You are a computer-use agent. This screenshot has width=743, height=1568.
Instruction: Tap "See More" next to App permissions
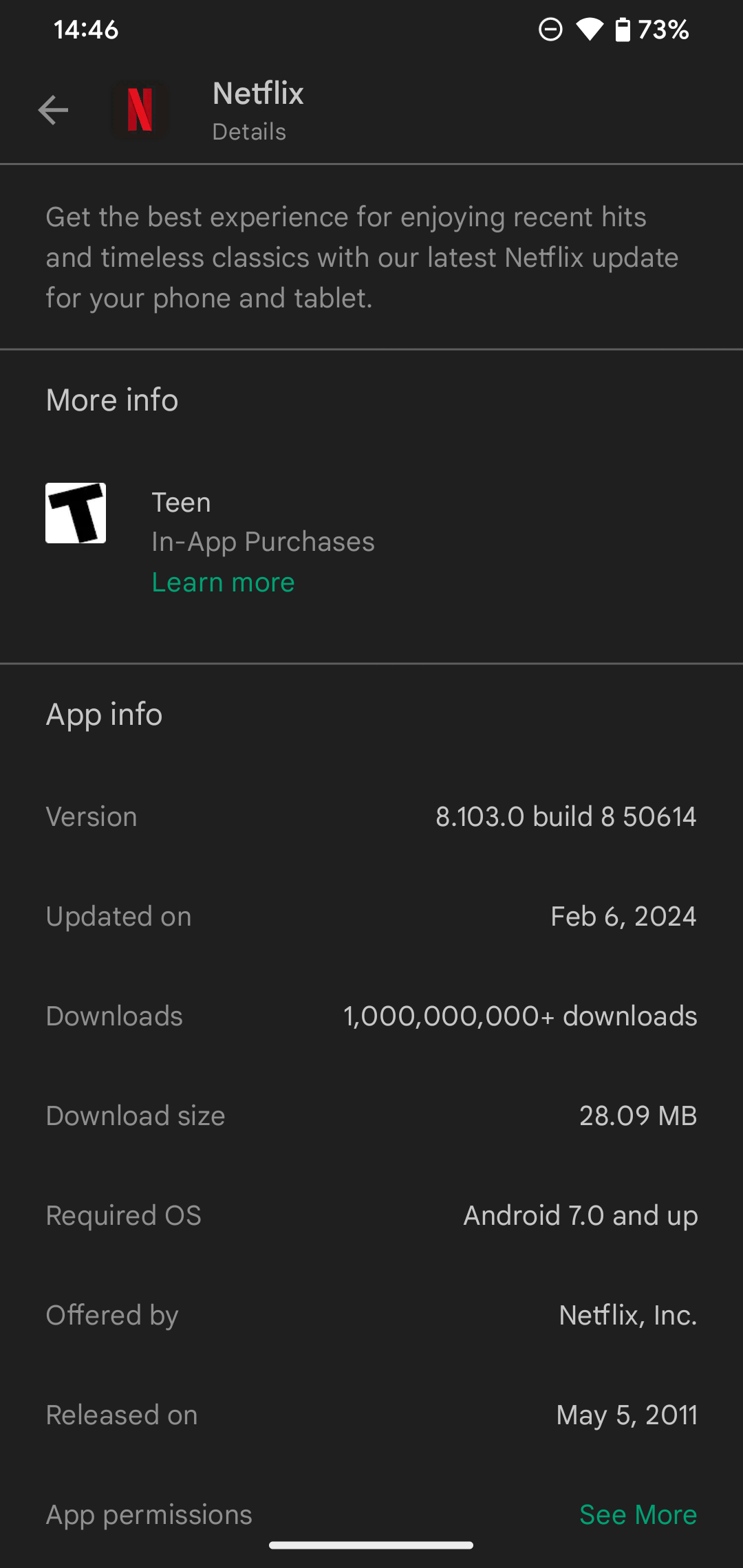point(638,1514)
